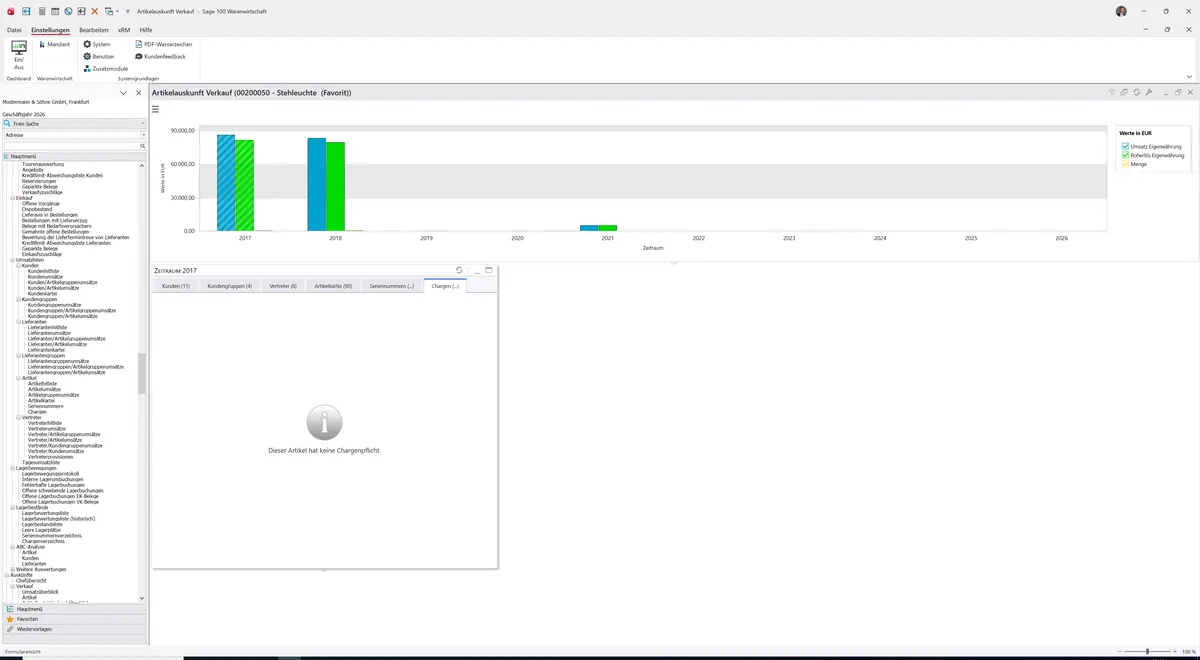Collapse the Lagerbewegungen tree node

pos(13,468)
